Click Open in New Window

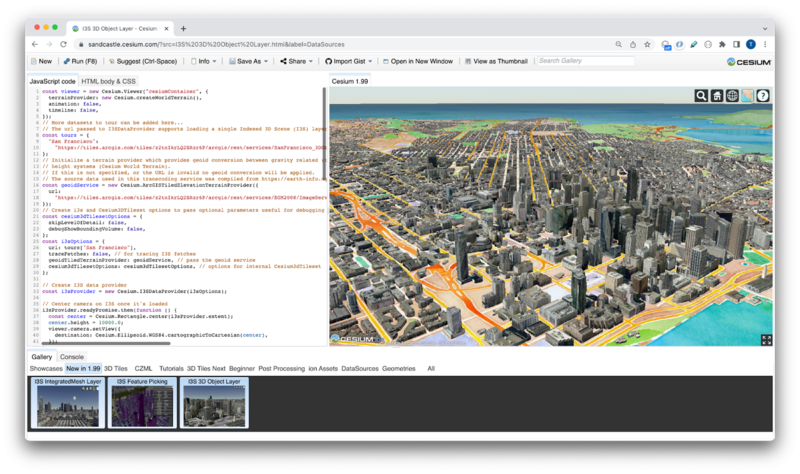pyautogui.click(x=418, y=61)
